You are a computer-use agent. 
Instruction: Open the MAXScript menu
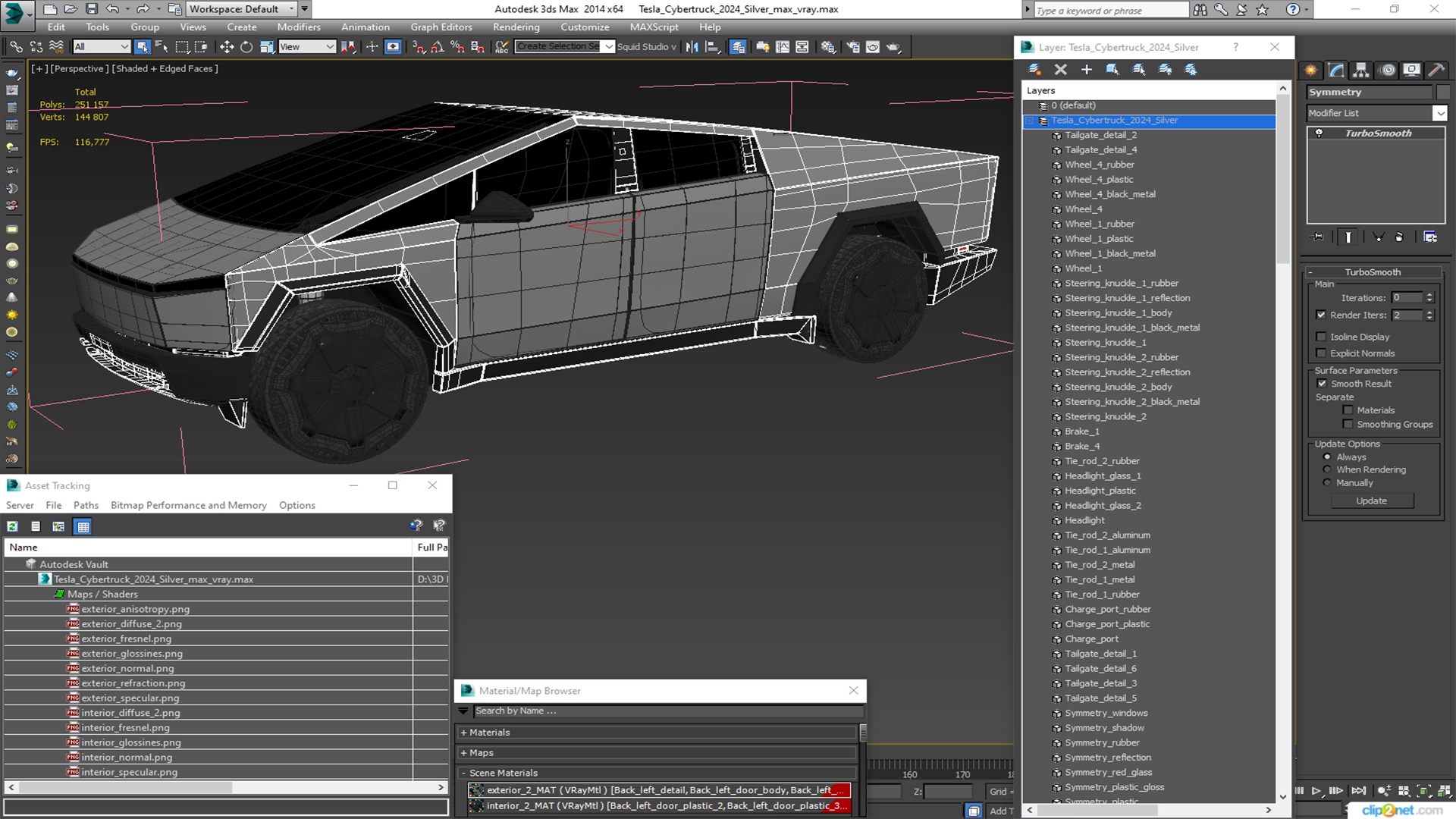pos(654,27)
